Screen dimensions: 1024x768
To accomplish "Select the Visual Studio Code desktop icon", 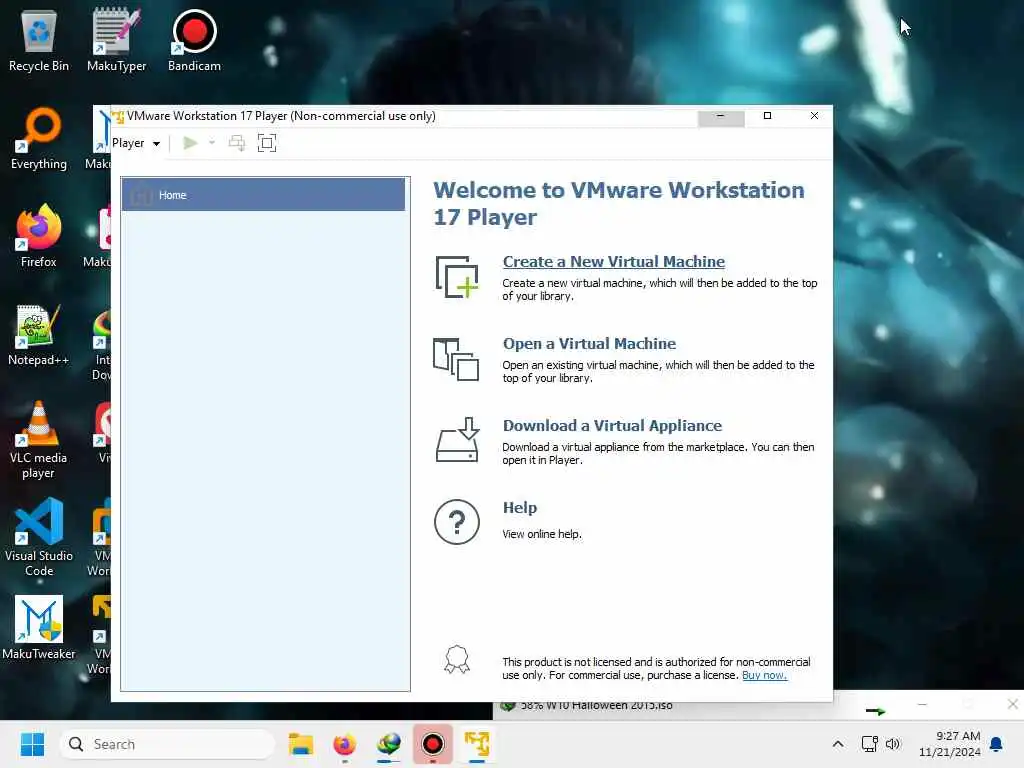I will click(x=39, y=537).
